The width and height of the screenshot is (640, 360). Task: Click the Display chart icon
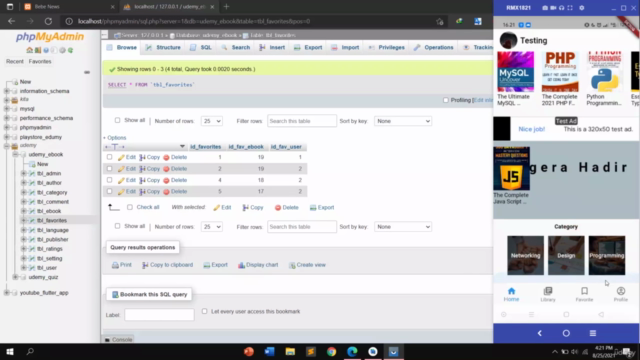pos(242,265)
